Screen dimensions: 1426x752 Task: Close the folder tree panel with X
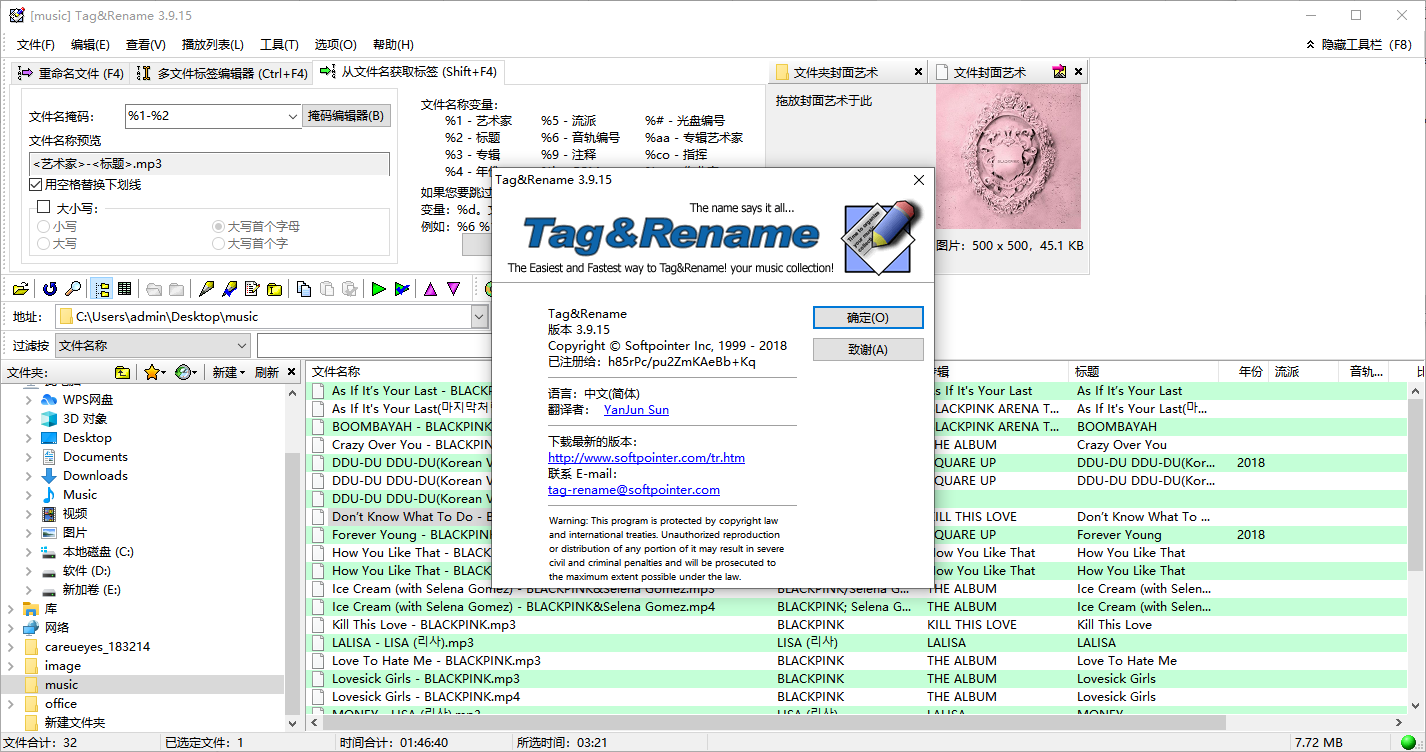(x=292, y=372)
